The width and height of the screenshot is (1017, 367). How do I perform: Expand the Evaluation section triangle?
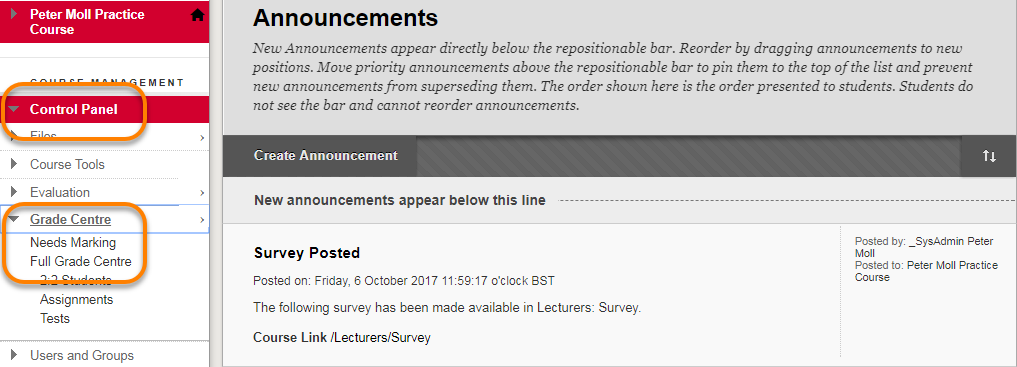coord(14,193)
